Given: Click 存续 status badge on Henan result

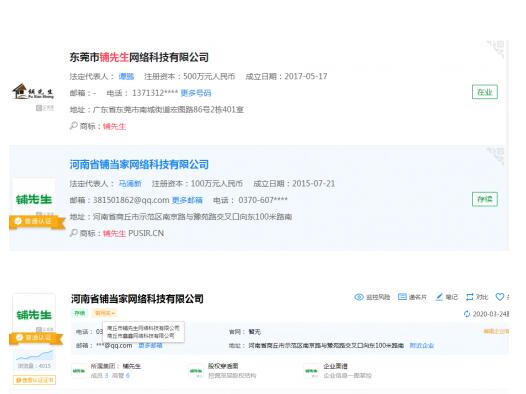Looking at the screenshot, I should (485, 199).
